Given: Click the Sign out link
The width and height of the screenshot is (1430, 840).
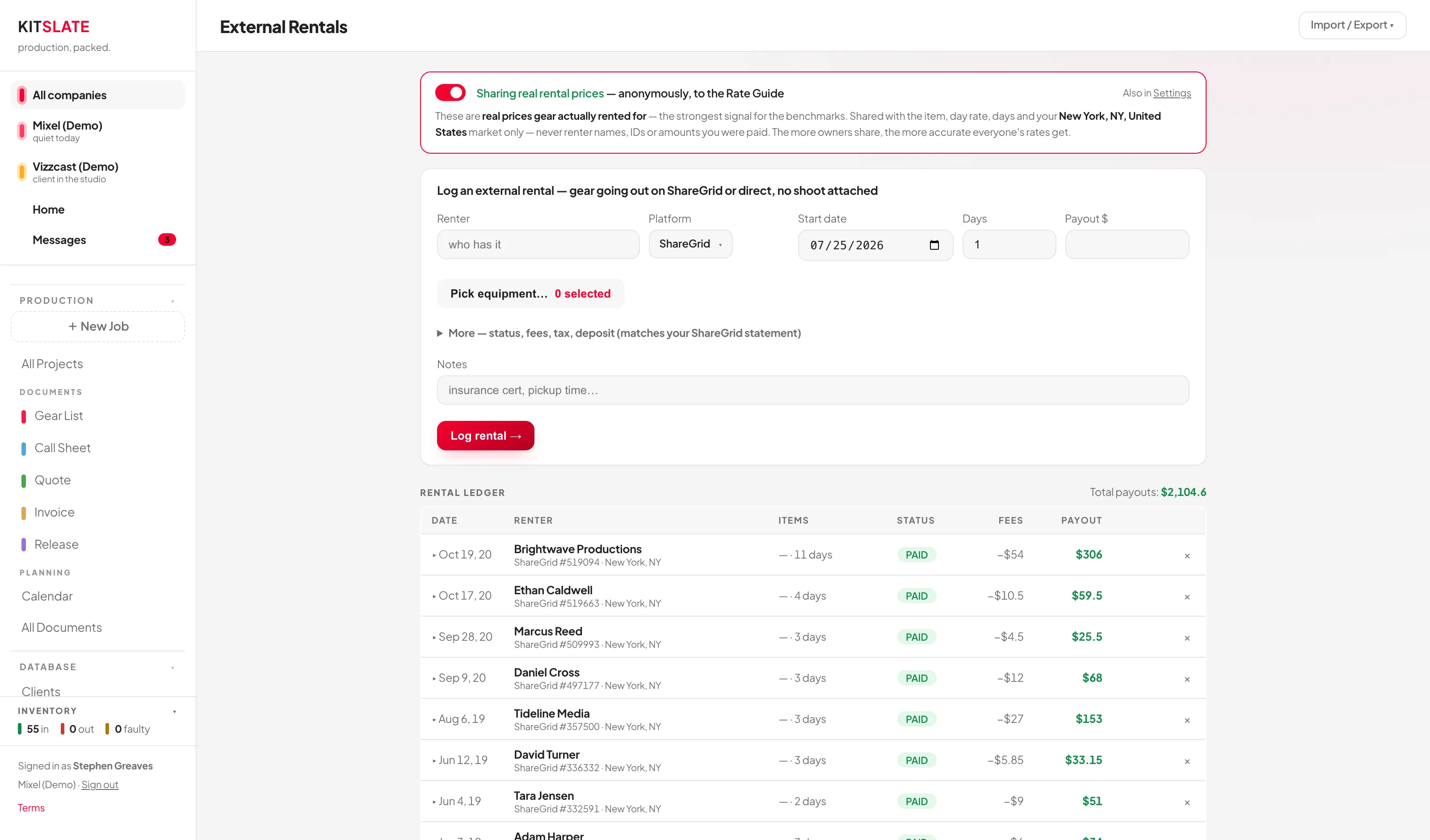Looking at the screenshot, I should coord(100,785).
